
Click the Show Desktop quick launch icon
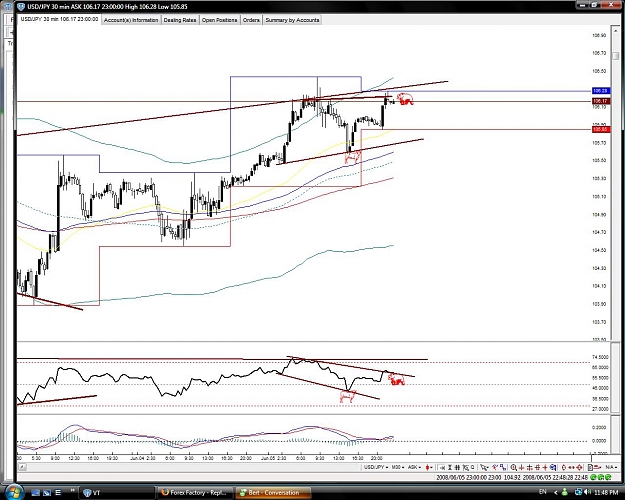pyautogui.click(x=35, y=493)
